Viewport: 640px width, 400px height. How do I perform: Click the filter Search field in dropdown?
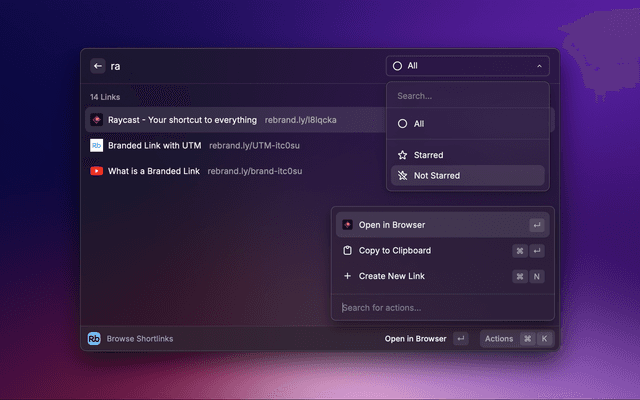[x=467, y=96]
